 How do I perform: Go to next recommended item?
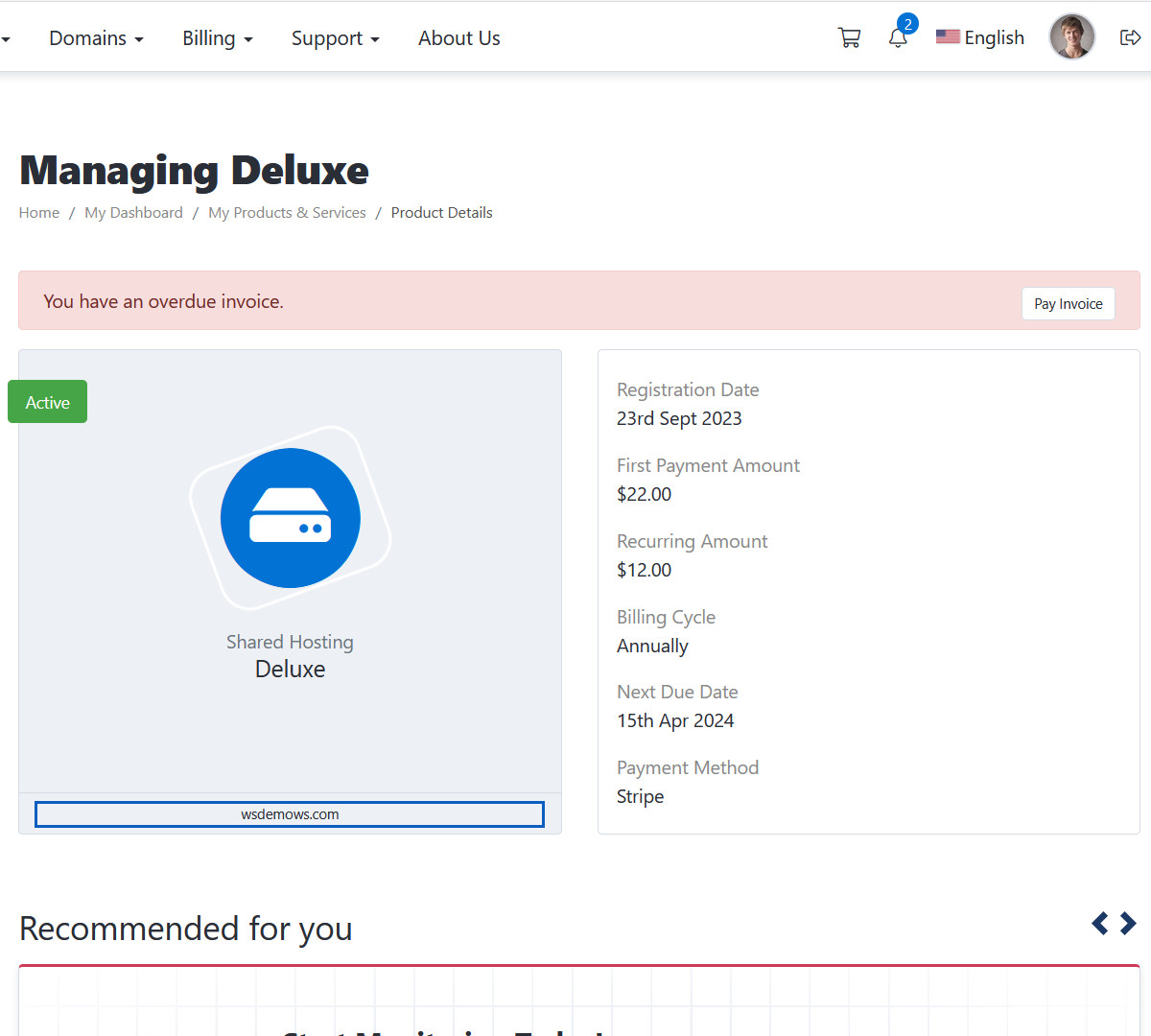pyautogui.click(x=1128, y=924)
